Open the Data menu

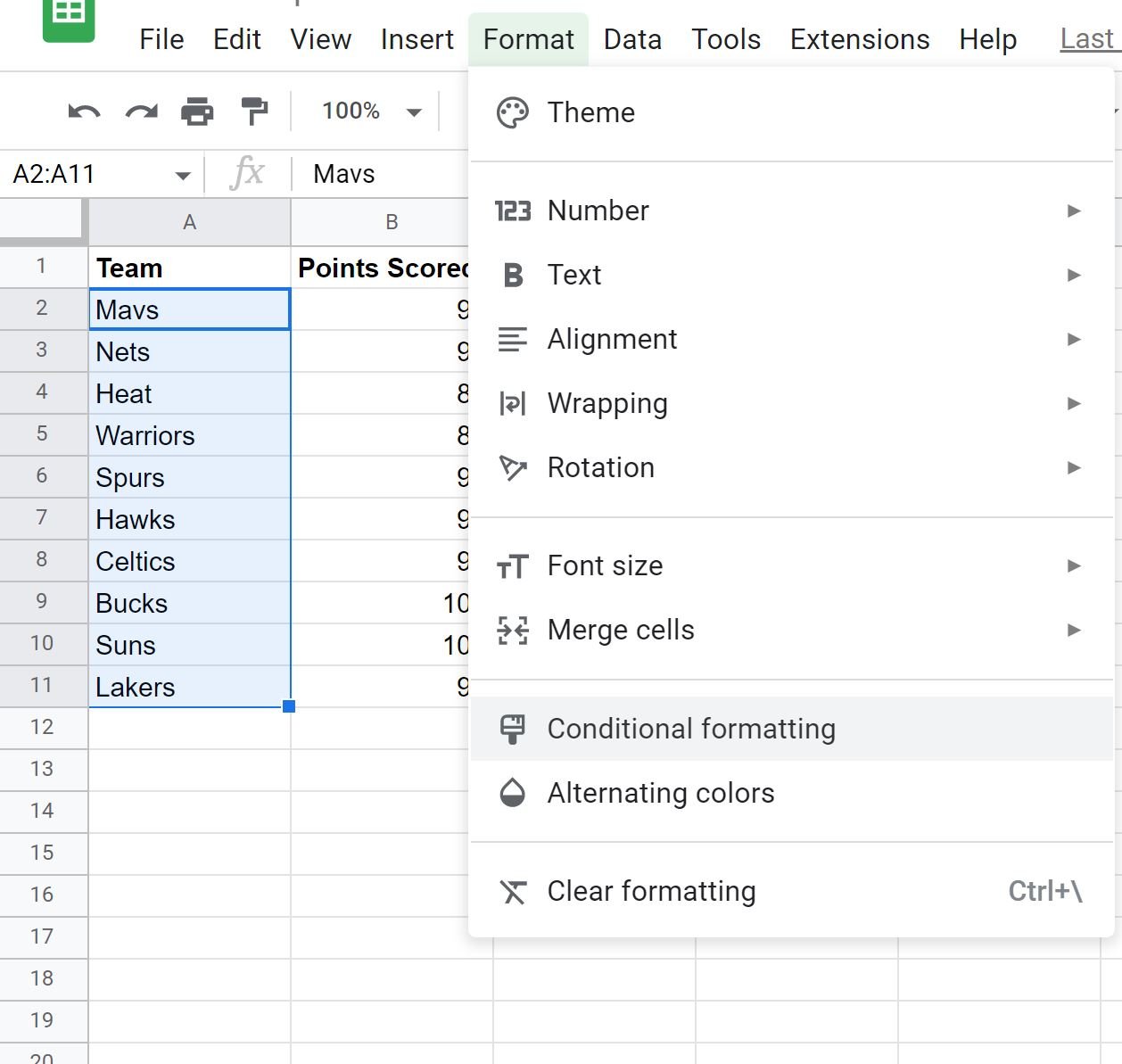(632, 39)
